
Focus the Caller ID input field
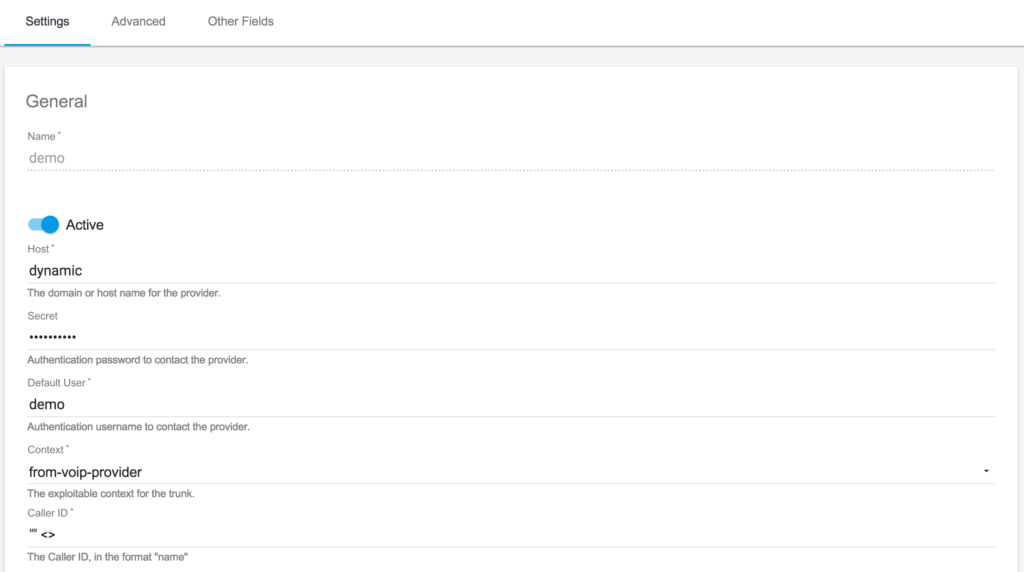[x=511, y=534]
